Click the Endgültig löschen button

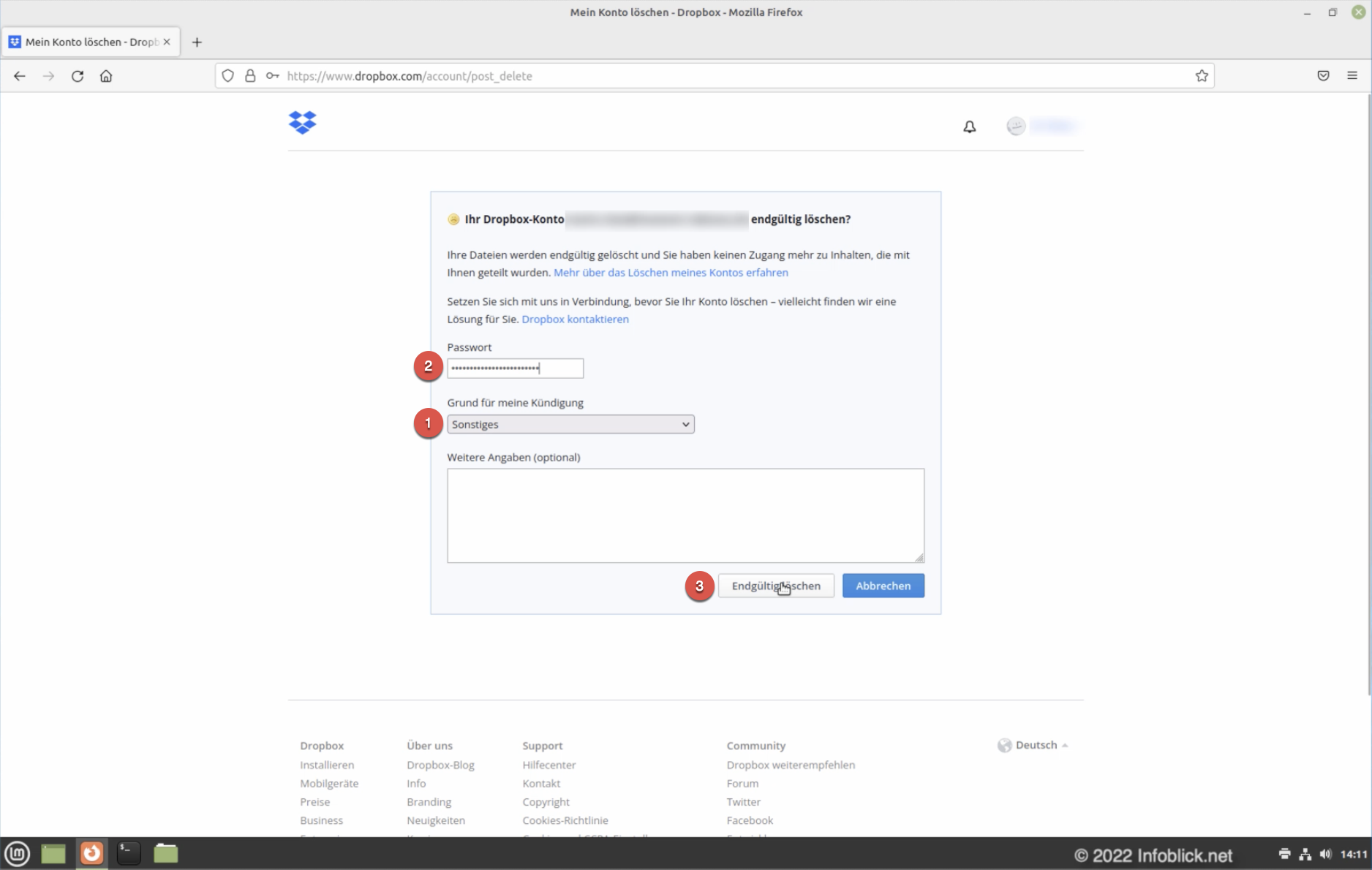click(x=776, y=586)
